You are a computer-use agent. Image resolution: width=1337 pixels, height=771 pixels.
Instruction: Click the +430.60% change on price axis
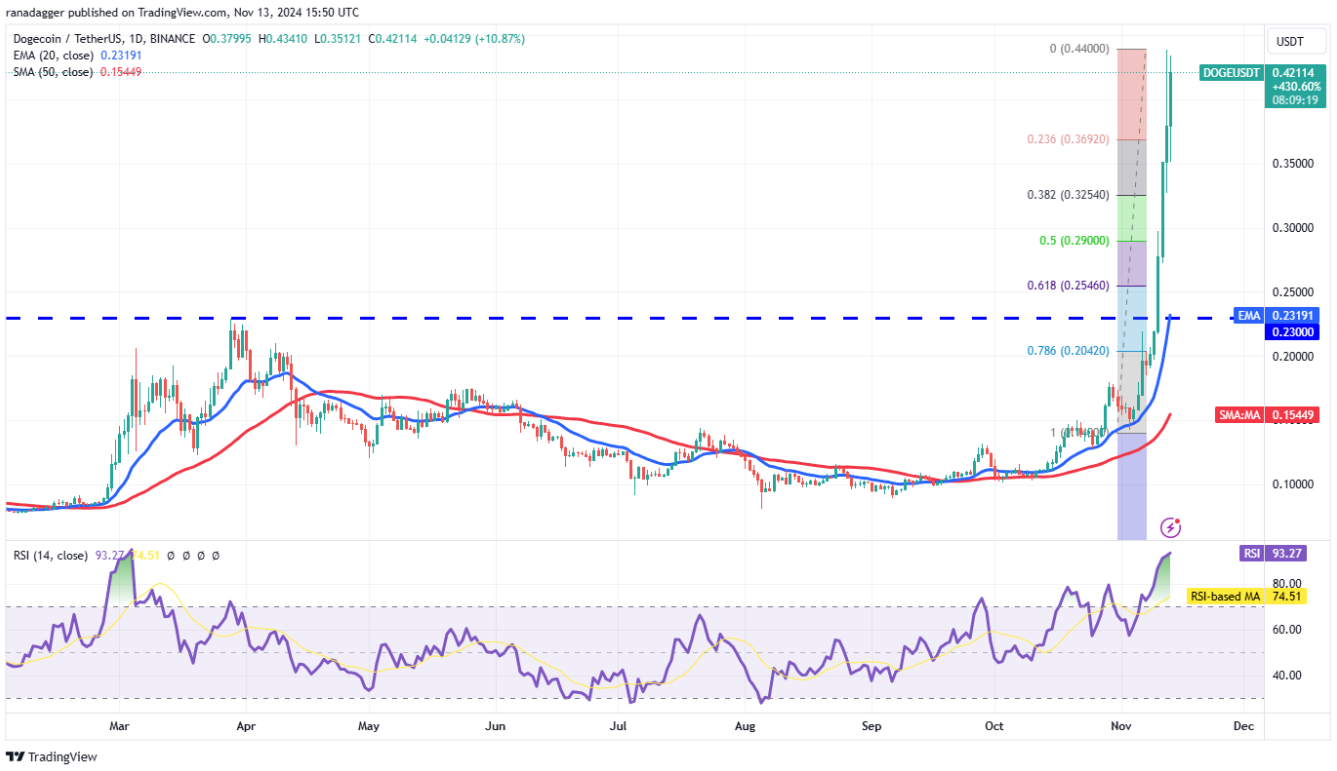pos(1296,86)
